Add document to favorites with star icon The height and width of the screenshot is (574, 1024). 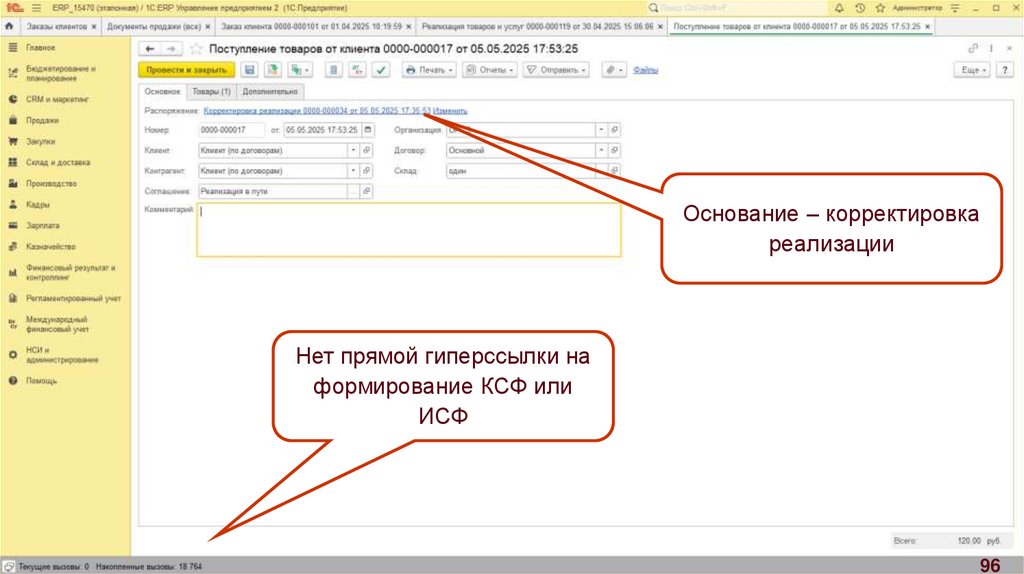coord(195,49)
